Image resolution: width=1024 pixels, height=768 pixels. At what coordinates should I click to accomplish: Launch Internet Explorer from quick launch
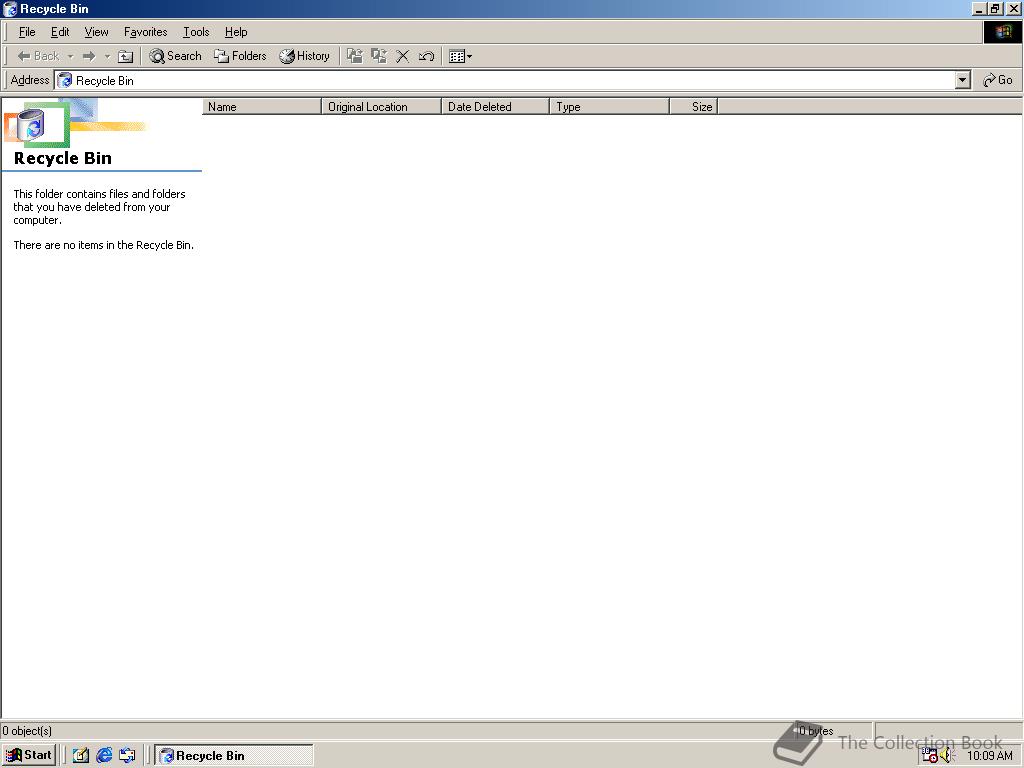(104, 756)
